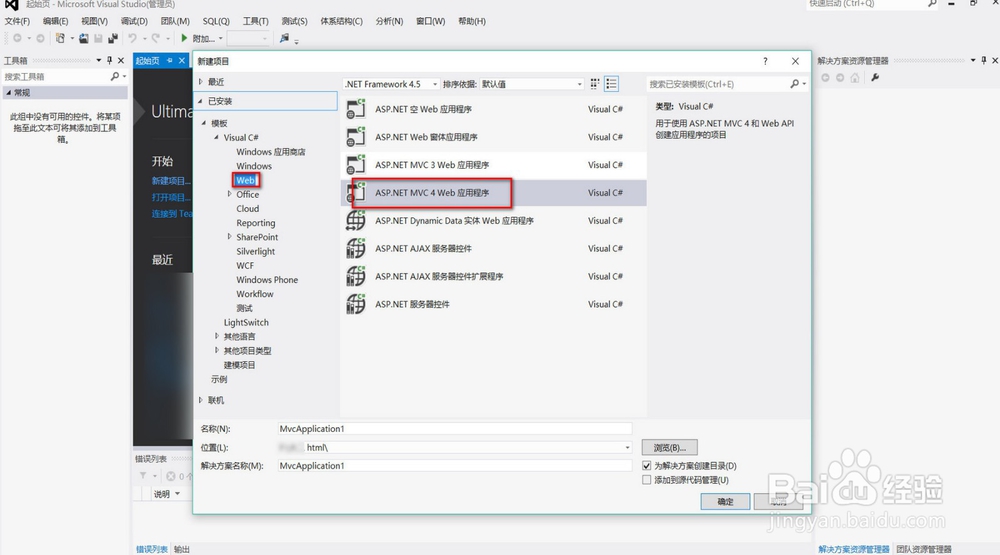Select ASP.NET MVC 4 Web 应用程序 template

(x=494, y=193)
